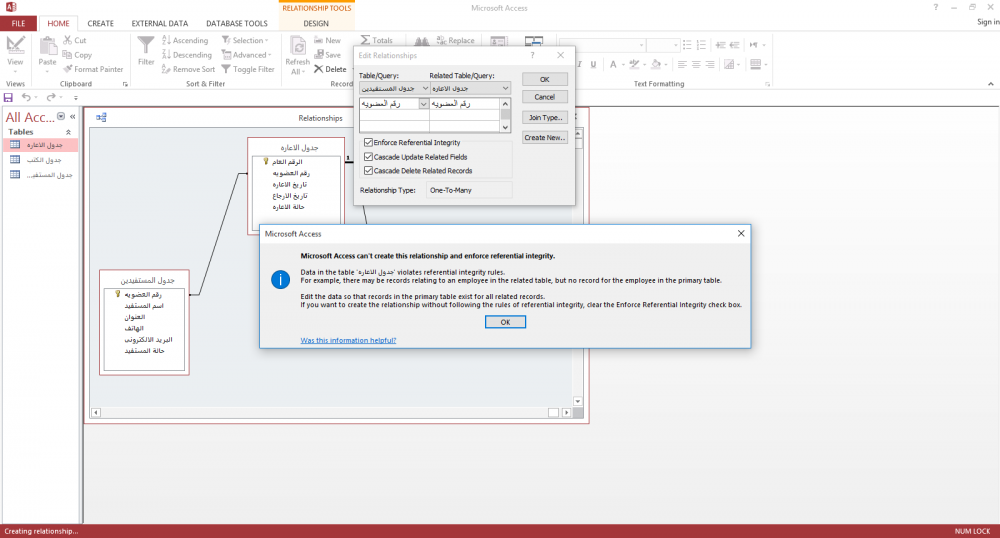The image size is (1000, 538).
Task: Switch to the HOME ribbon tab
Action: click(x=58, y=24)
